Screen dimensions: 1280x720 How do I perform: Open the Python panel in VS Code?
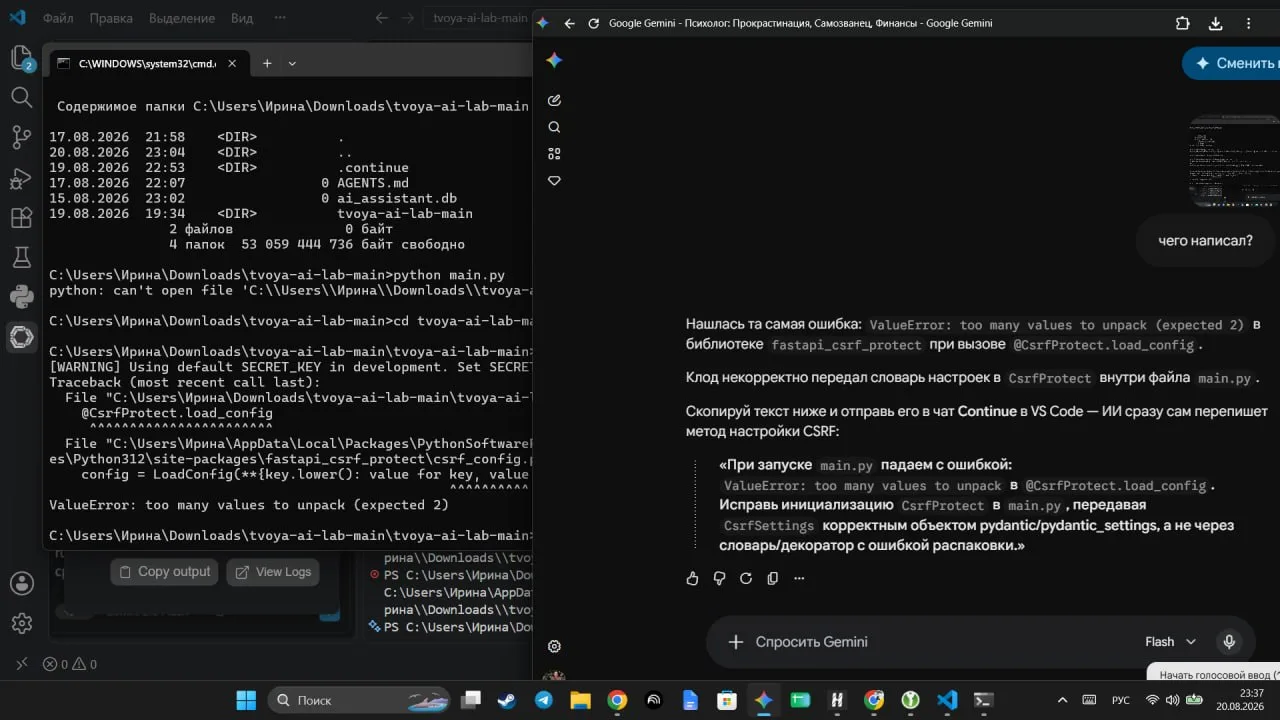click(21, 296)
